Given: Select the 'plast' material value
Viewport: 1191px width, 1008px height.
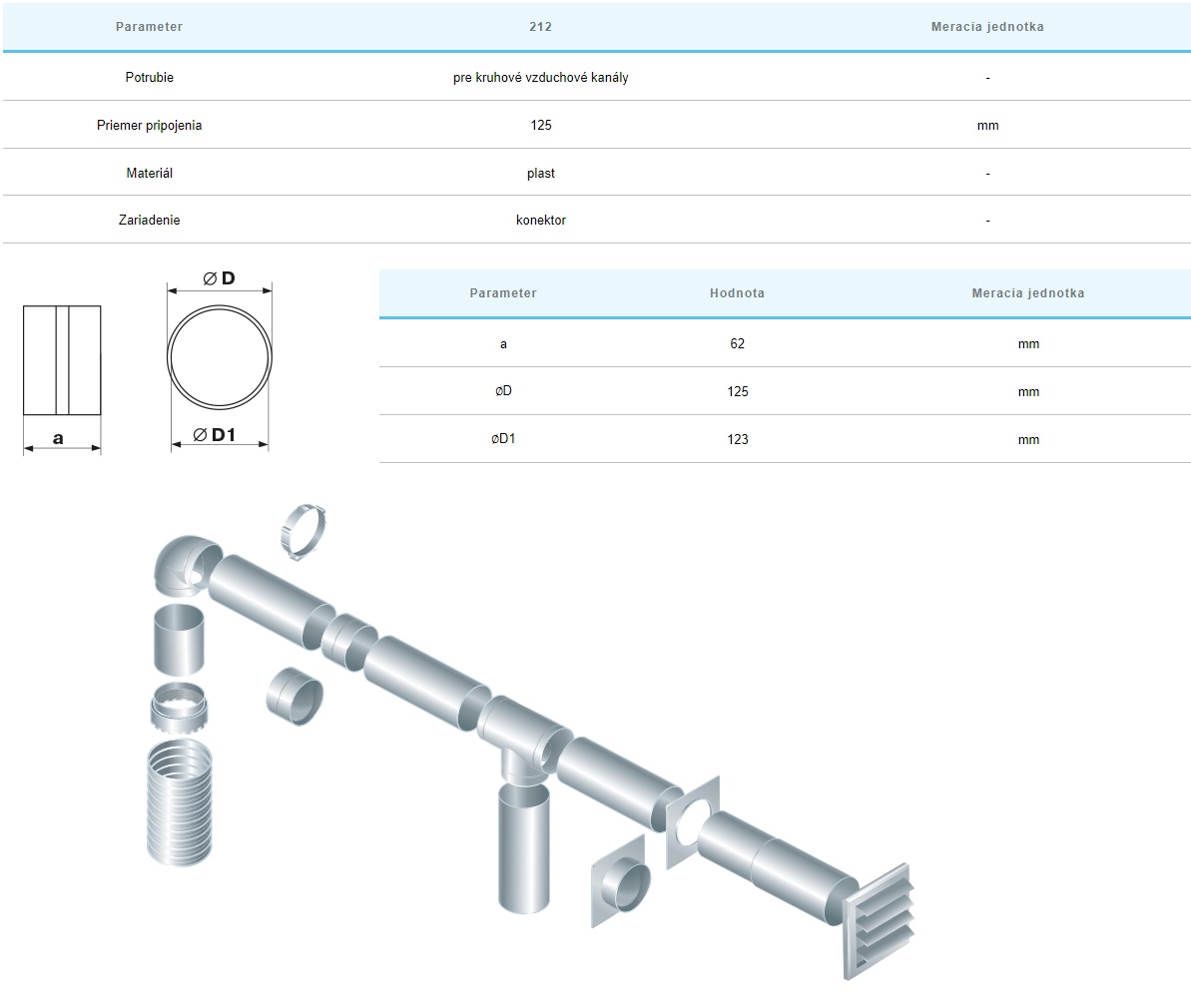Looking at the screenshot, I should (540, 173).
